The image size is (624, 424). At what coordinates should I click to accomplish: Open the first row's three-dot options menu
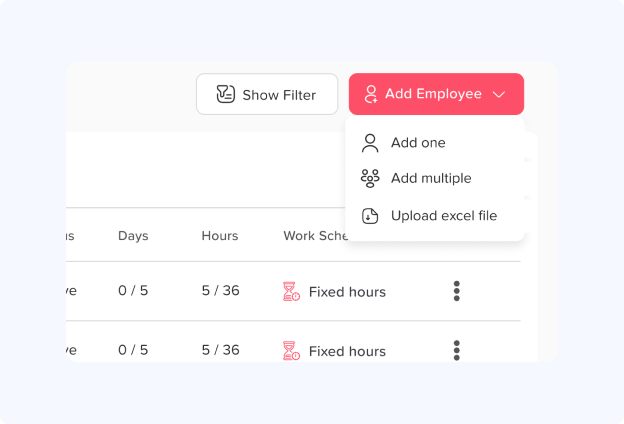457,291
